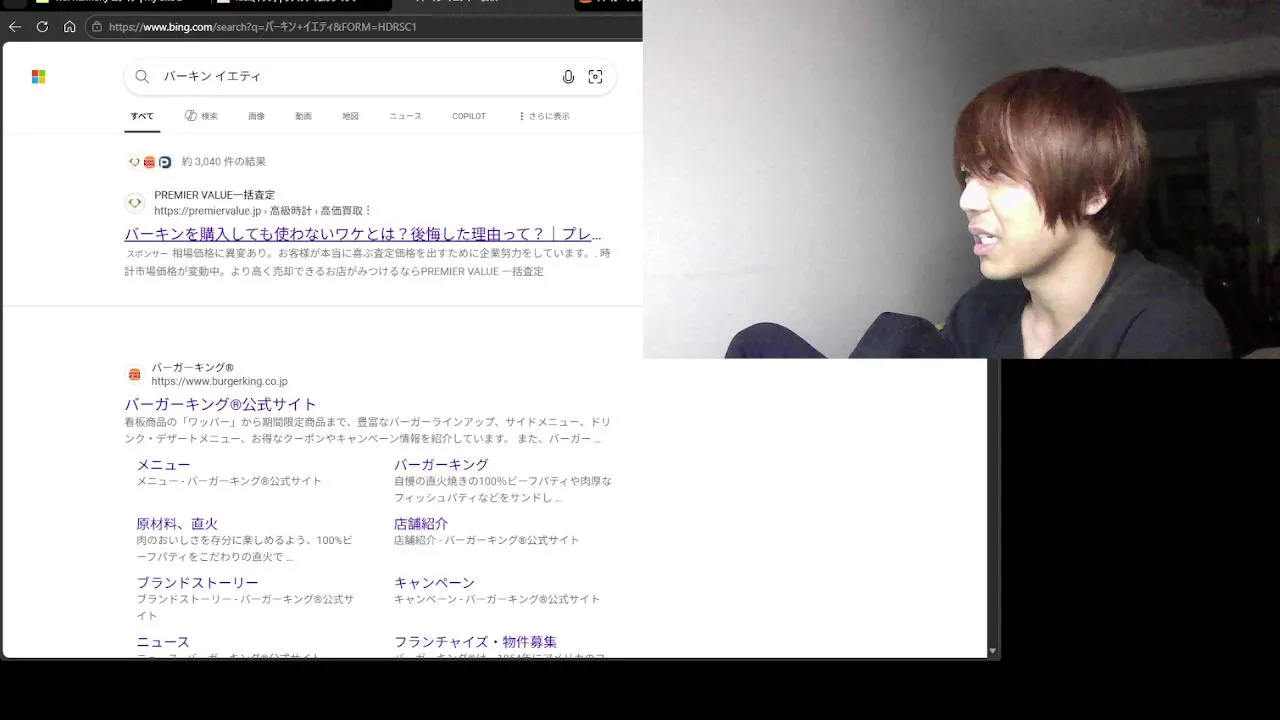Open the browser home page icon
Screen dimensions: 1280x720
pyautogui.click(x=69, y=27)
